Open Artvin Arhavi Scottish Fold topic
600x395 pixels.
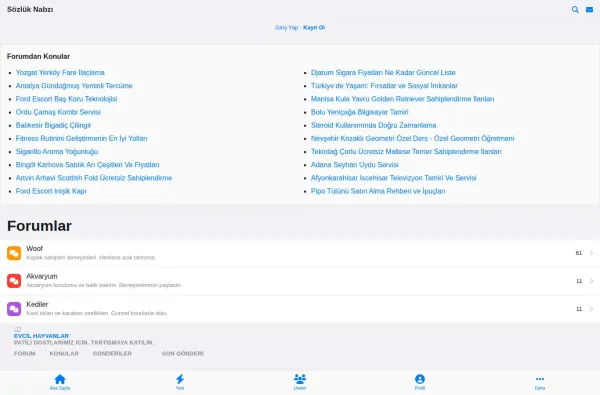pos(94,178)
